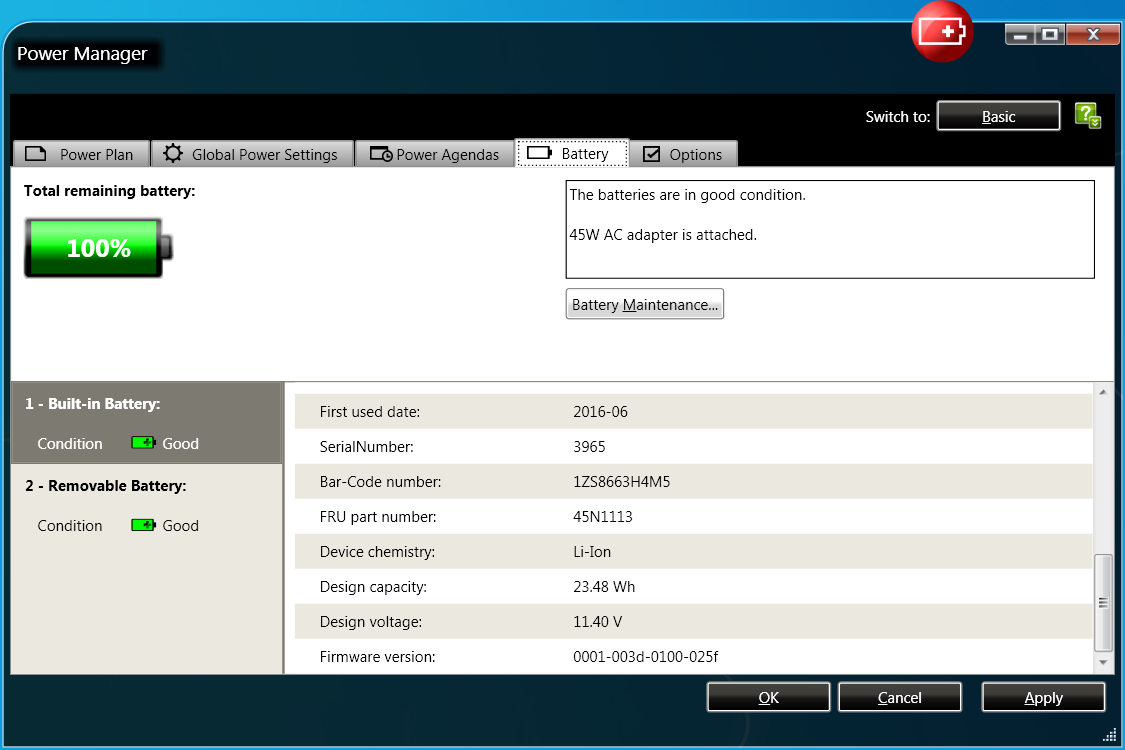Click 'The batteries are in good condition.' text
Screen dimensions: 1125x750
pos(687,195)
